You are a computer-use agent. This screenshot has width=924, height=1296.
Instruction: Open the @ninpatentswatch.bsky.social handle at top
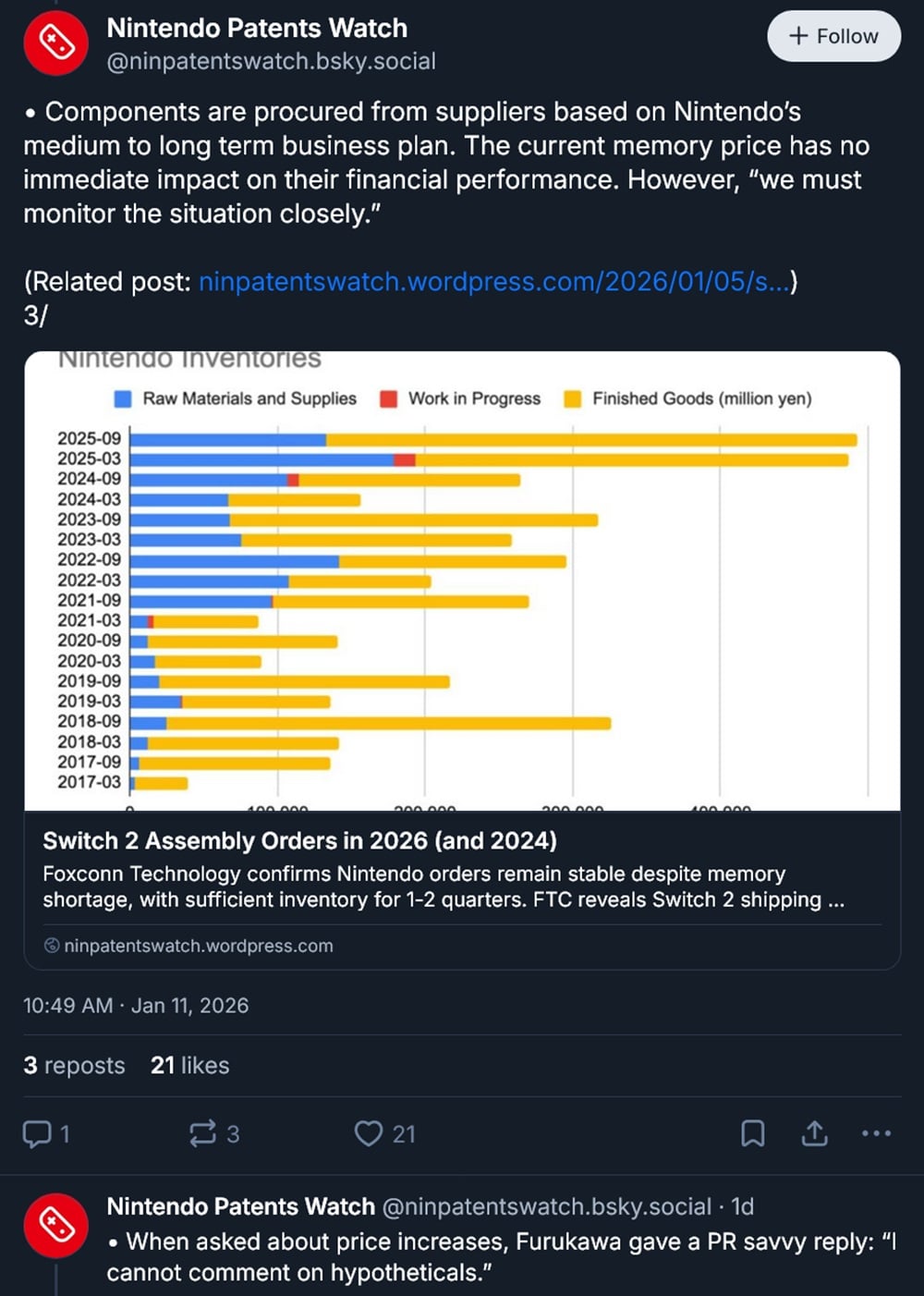[271, 61]
